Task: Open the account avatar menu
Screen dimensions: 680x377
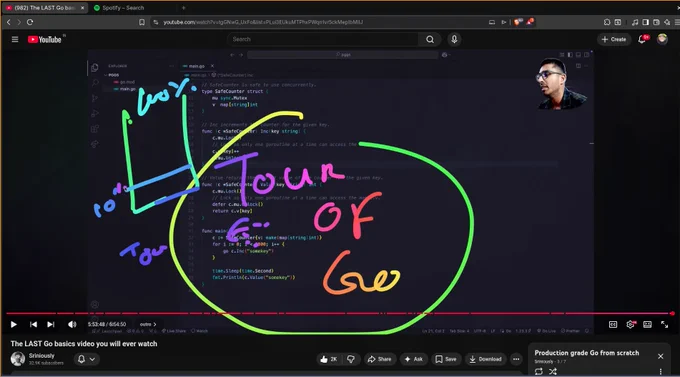Action: click(x=662, y=39)
